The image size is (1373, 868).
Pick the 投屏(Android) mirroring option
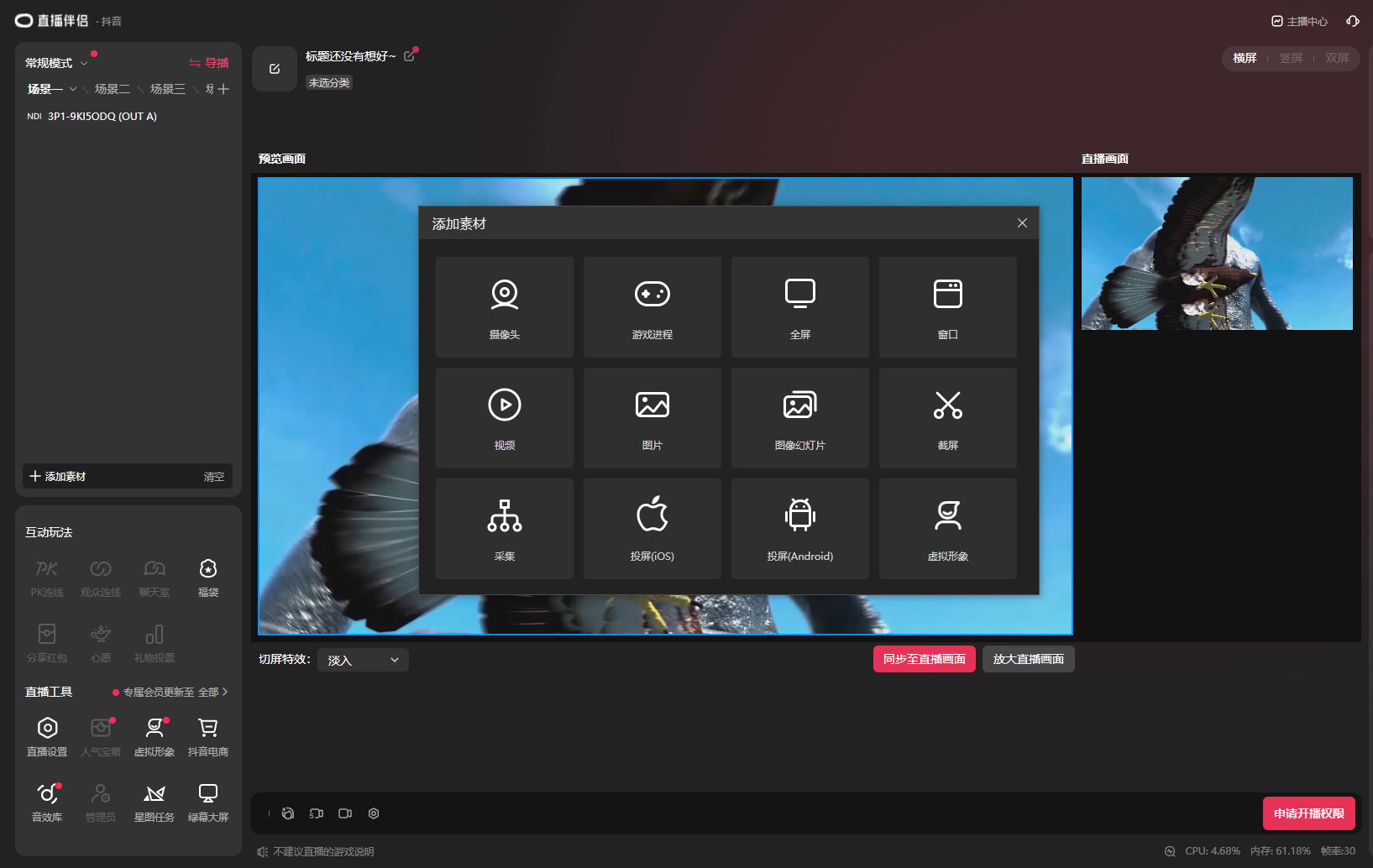(799, 528)
